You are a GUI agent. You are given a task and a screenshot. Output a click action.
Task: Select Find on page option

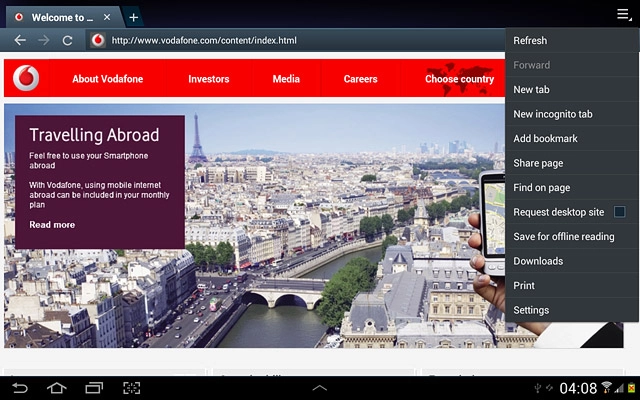pyautogui.click(x=541, y=188)
